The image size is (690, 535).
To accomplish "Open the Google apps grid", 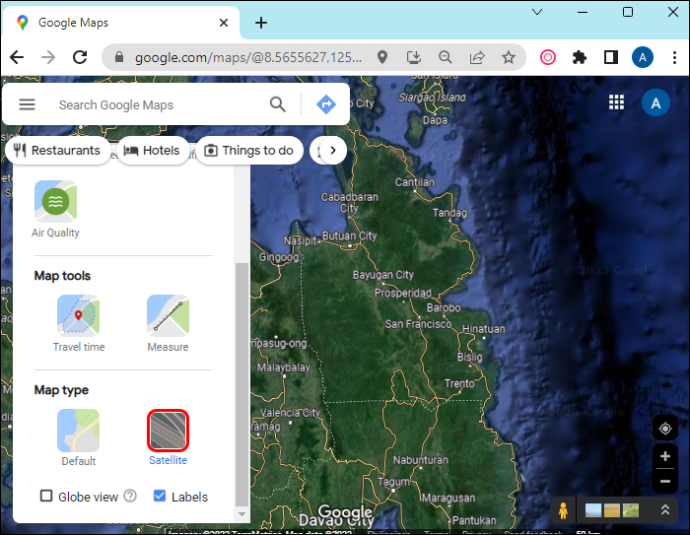I will click(616, 103).
